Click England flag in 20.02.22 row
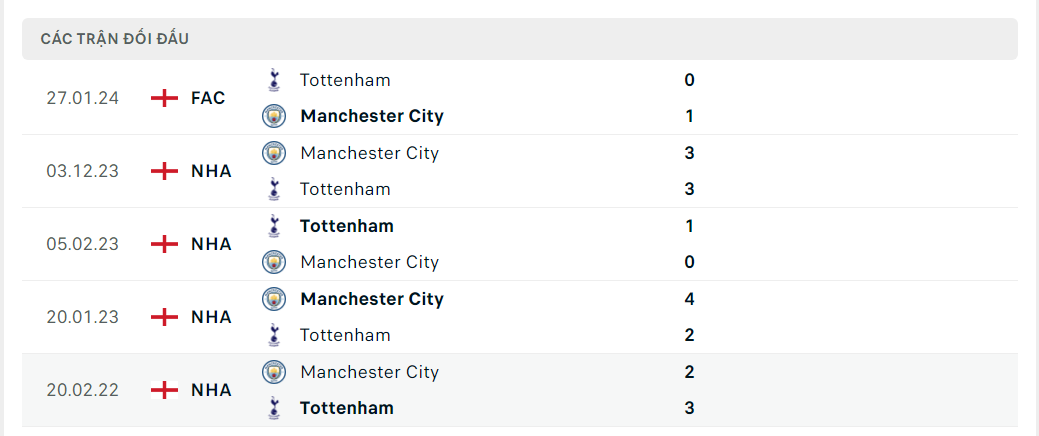 164,390
